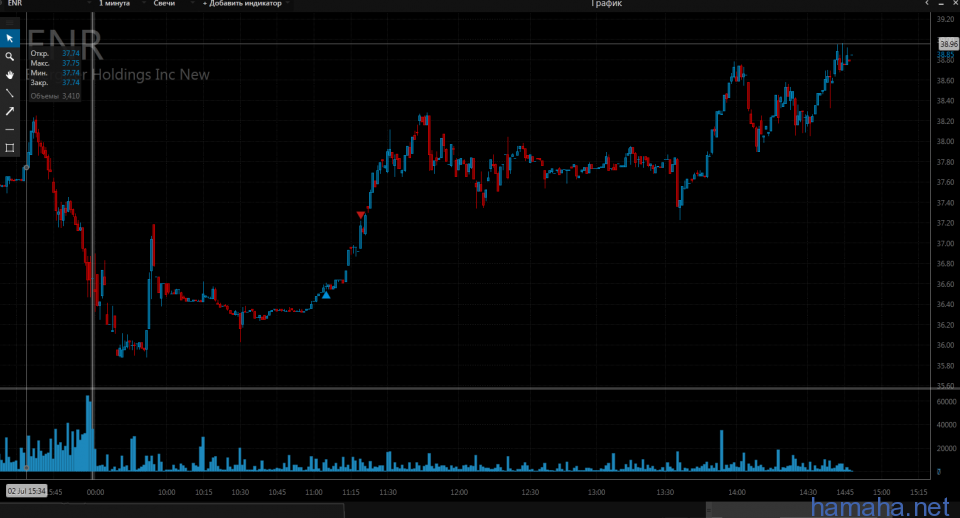This screenshot has width=960, height=518.
Task: Select the hand pan tool
Action: tap(10, 75)
